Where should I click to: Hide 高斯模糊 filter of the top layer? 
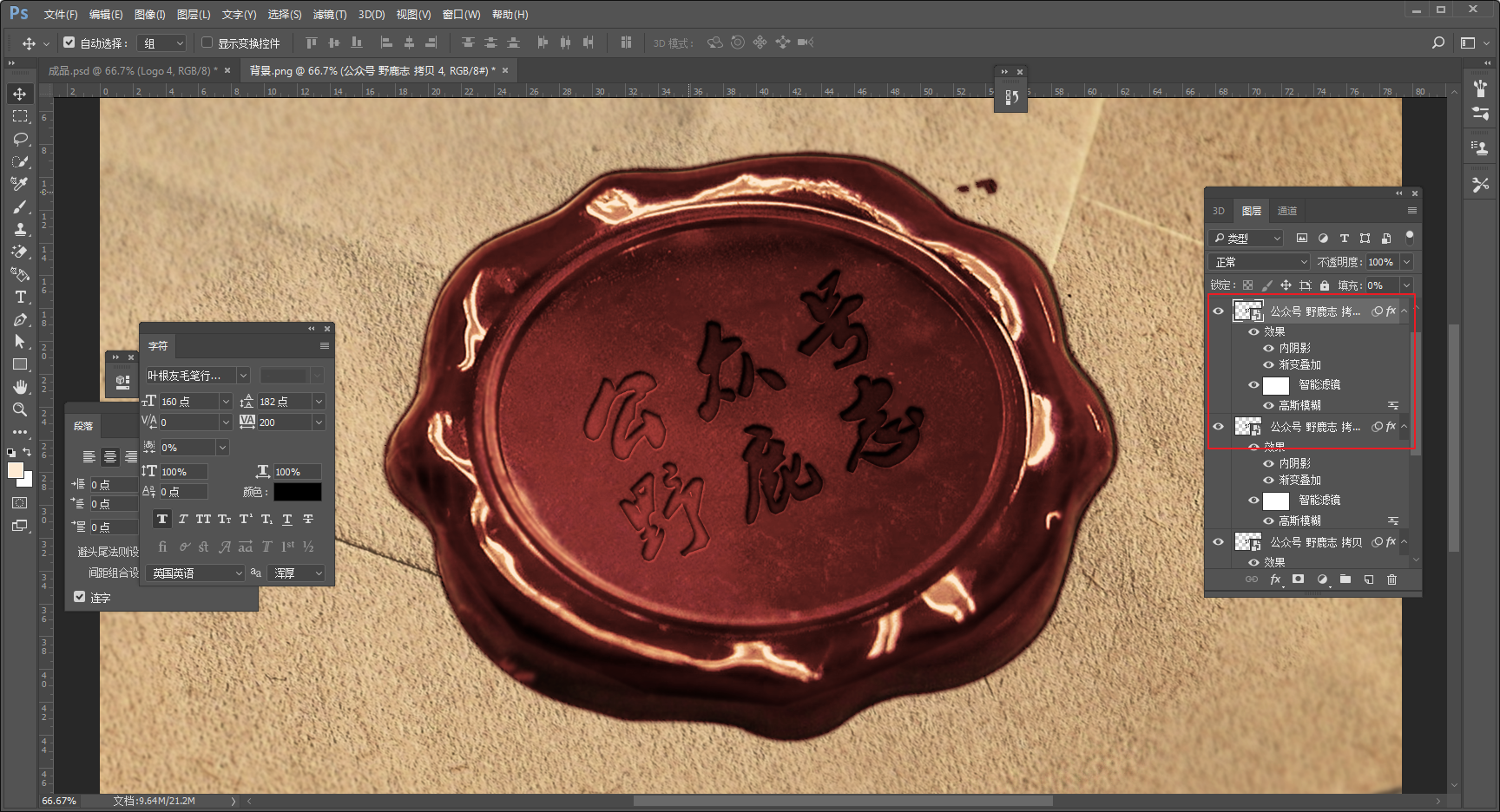(1268, 405)
